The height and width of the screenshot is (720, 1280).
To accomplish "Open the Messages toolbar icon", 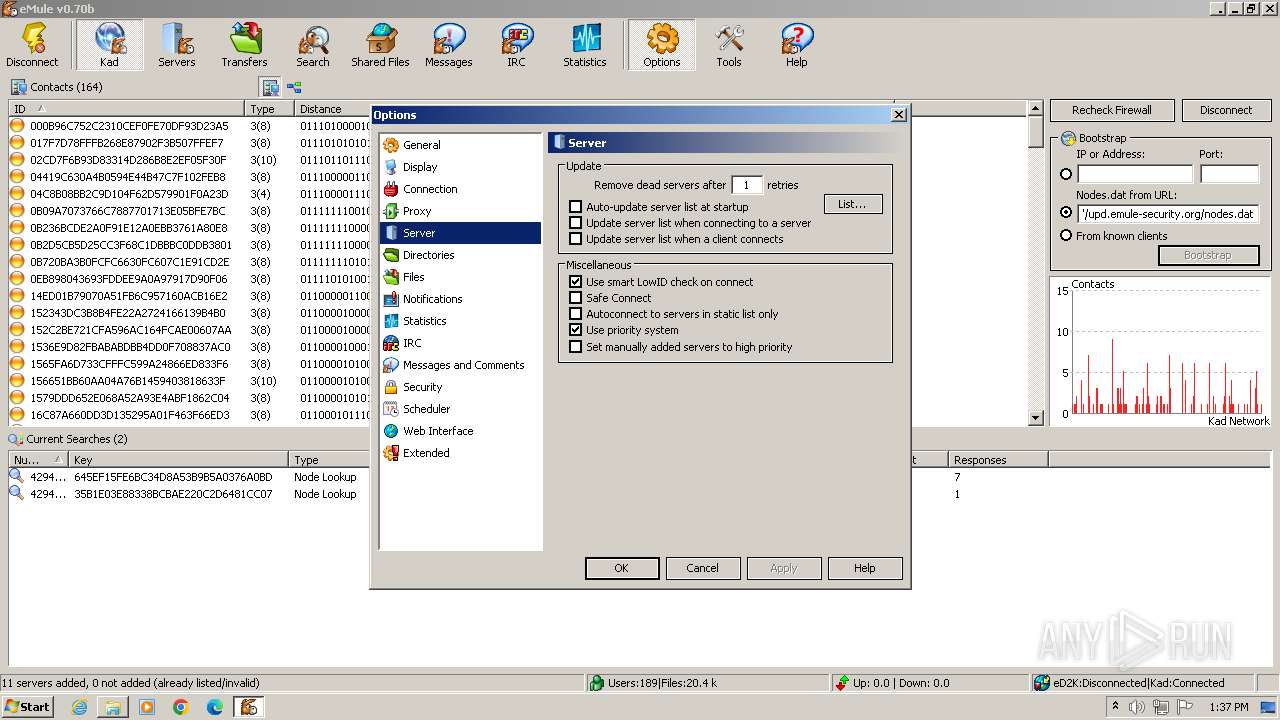I will tap(449, 46).
